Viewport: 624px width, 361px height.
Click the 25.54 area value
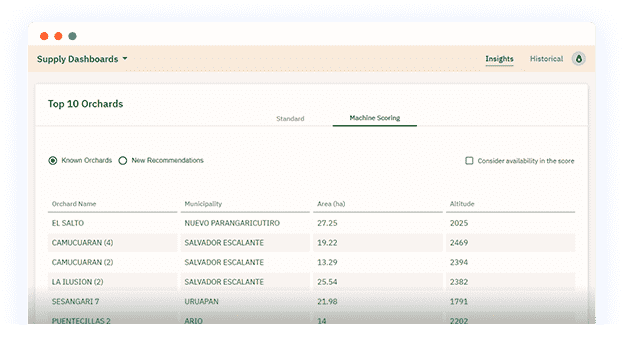pos(327,282)
